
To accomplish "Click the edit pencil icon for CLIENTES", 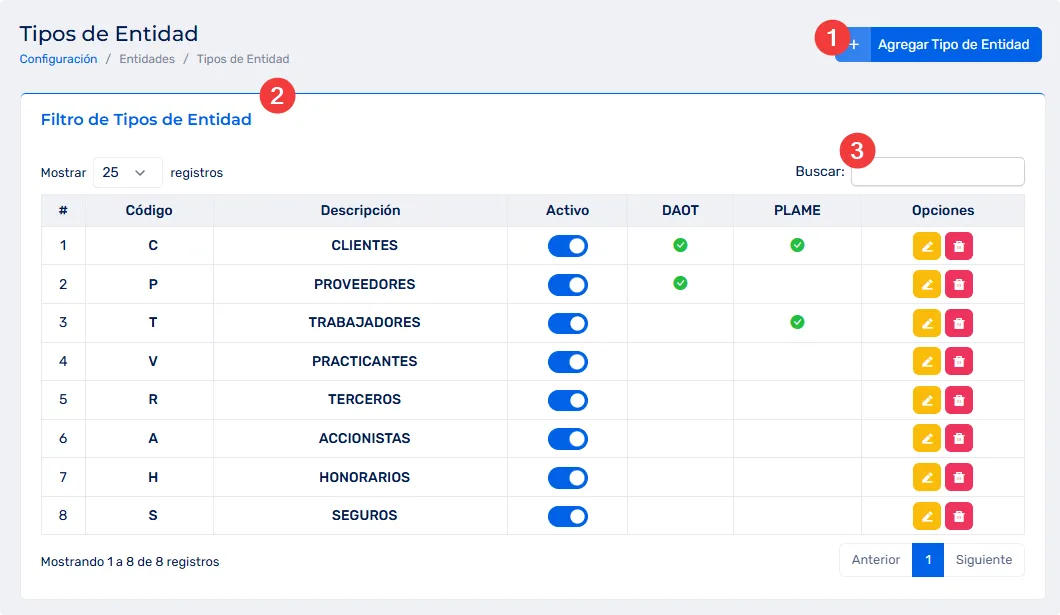I will click(927, 246).
